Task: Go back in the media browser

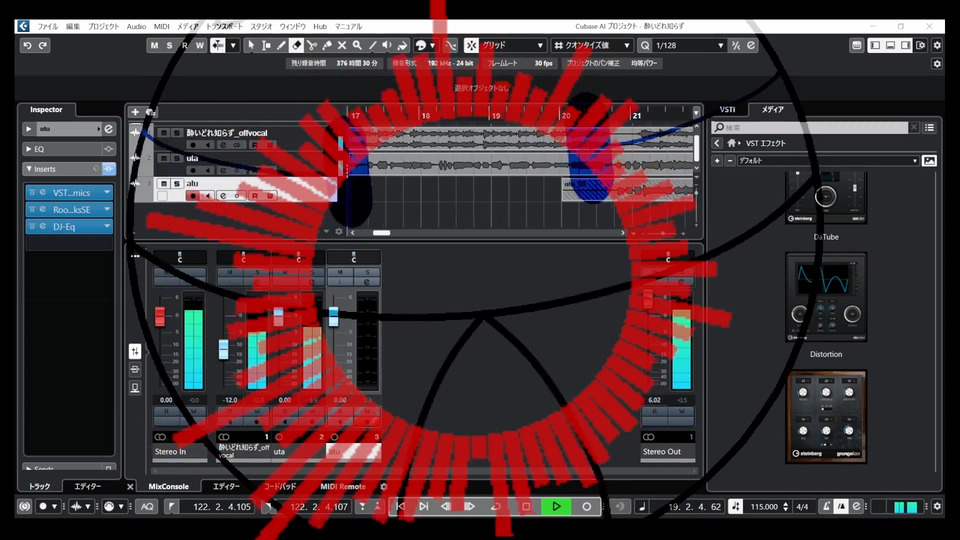Action: coord(717,143)
